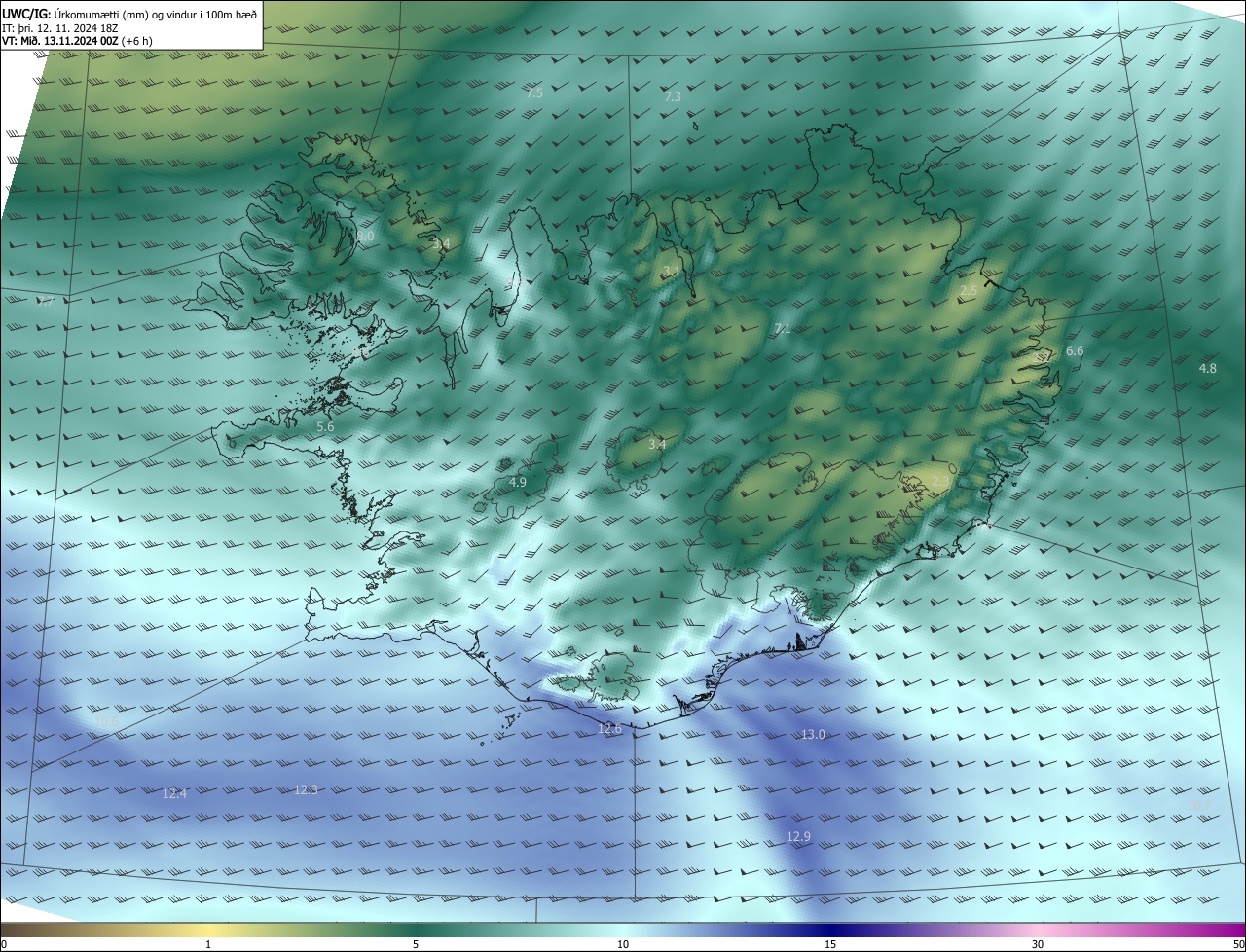Viewport: 1246px width, 952px height.
Task: Click the 13.0 value label
Action: pyautogui.click(x=813, y=734)
